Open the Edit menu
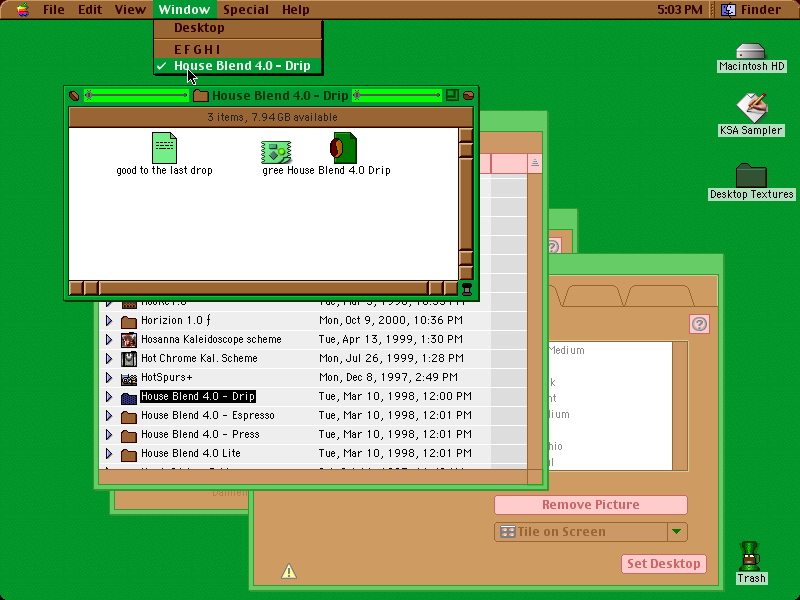This screenshot has height=600, width=800. click(90, 10)
